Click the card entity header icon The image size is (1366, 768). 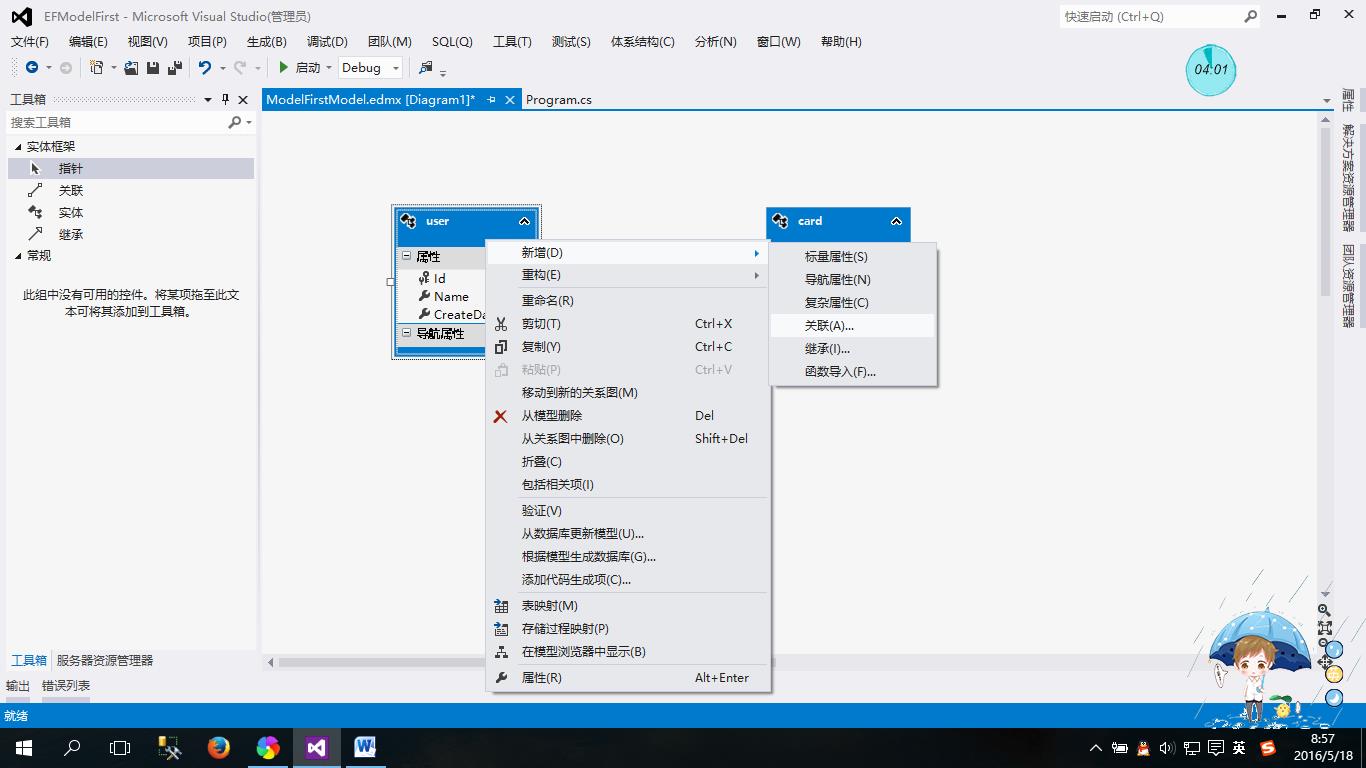tap(780, 221)
